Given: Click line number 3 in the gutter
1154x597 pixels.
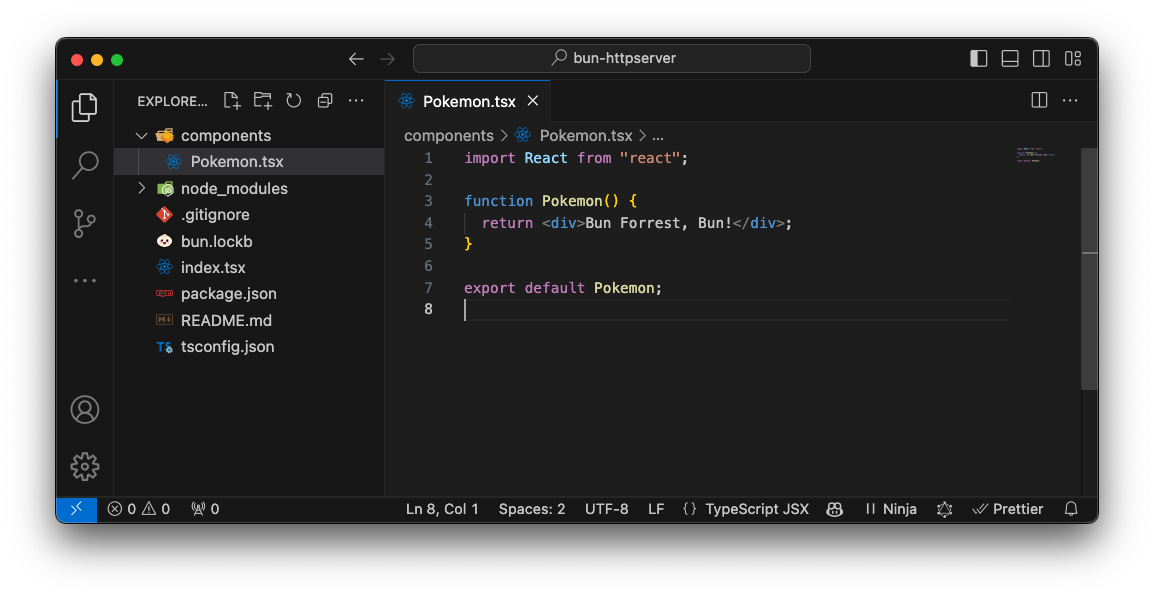Looking at the screenshot, I should tap(428, 201).
